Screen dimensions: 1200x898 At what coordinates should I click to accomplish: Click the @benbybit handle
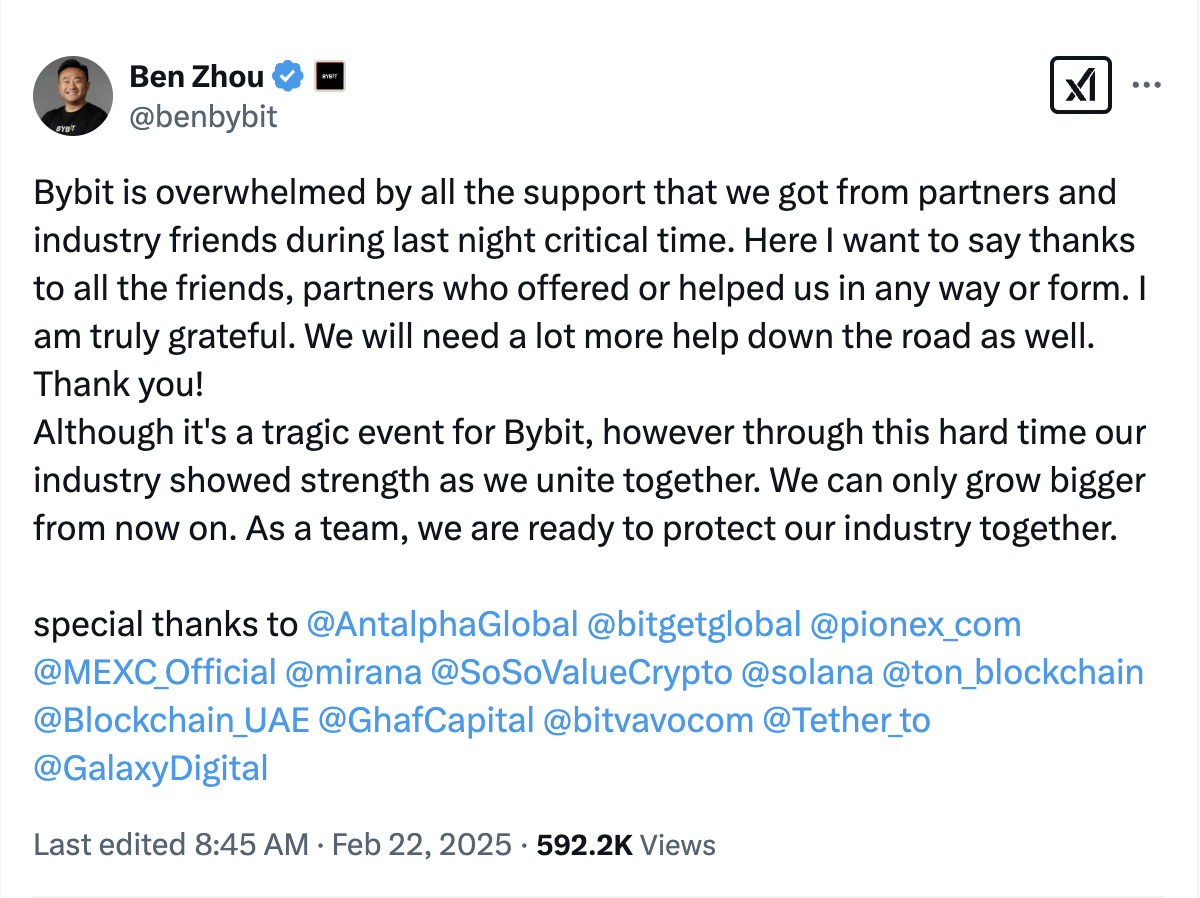pos(204,117)
